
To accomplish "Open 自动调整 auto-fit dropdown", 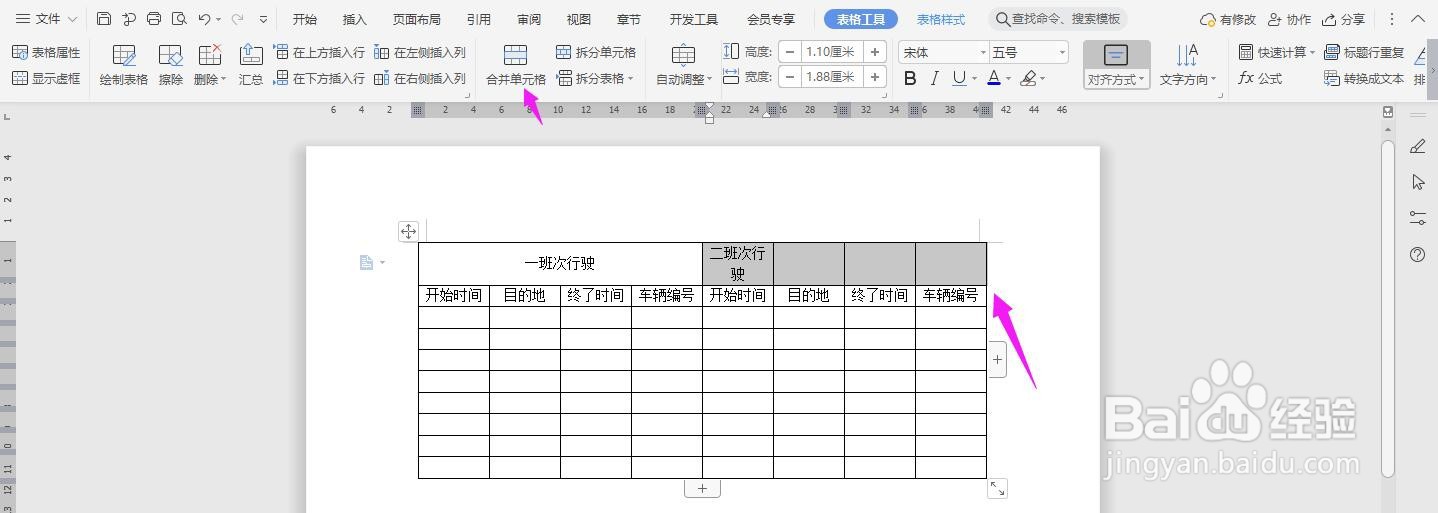I will pos(684,66).
